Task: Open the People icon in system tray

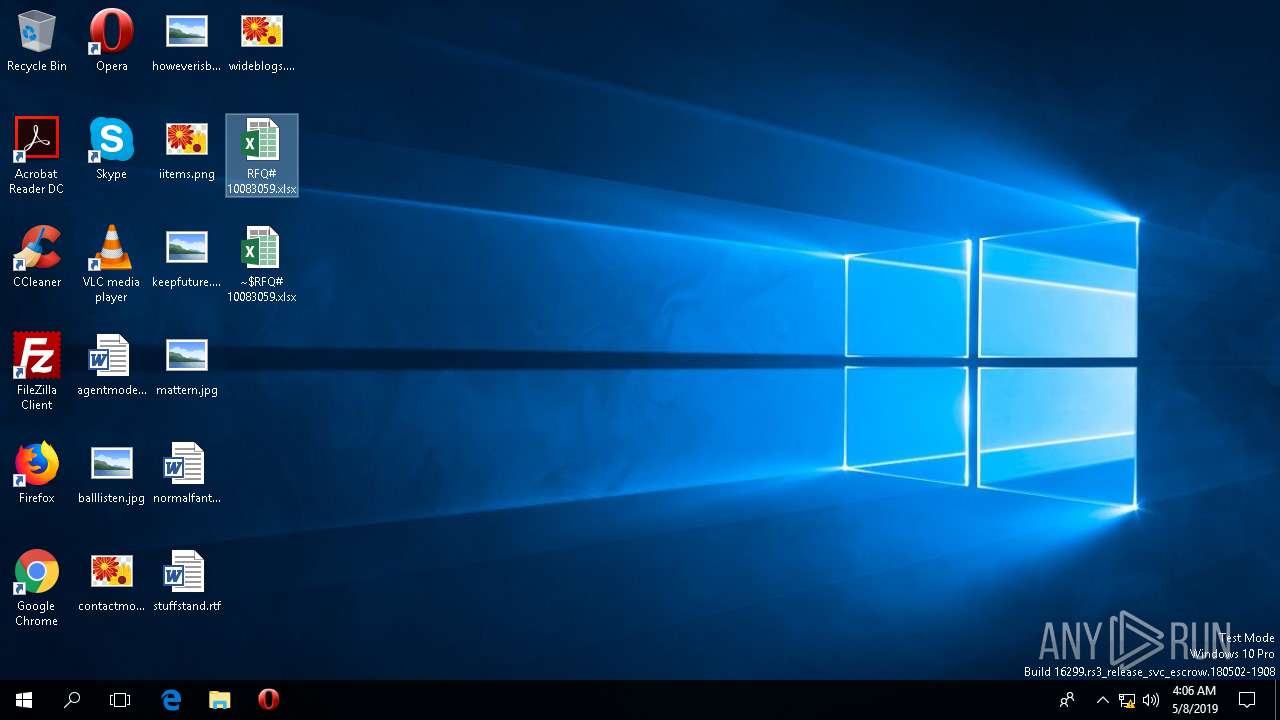Action: (1067, 700)
